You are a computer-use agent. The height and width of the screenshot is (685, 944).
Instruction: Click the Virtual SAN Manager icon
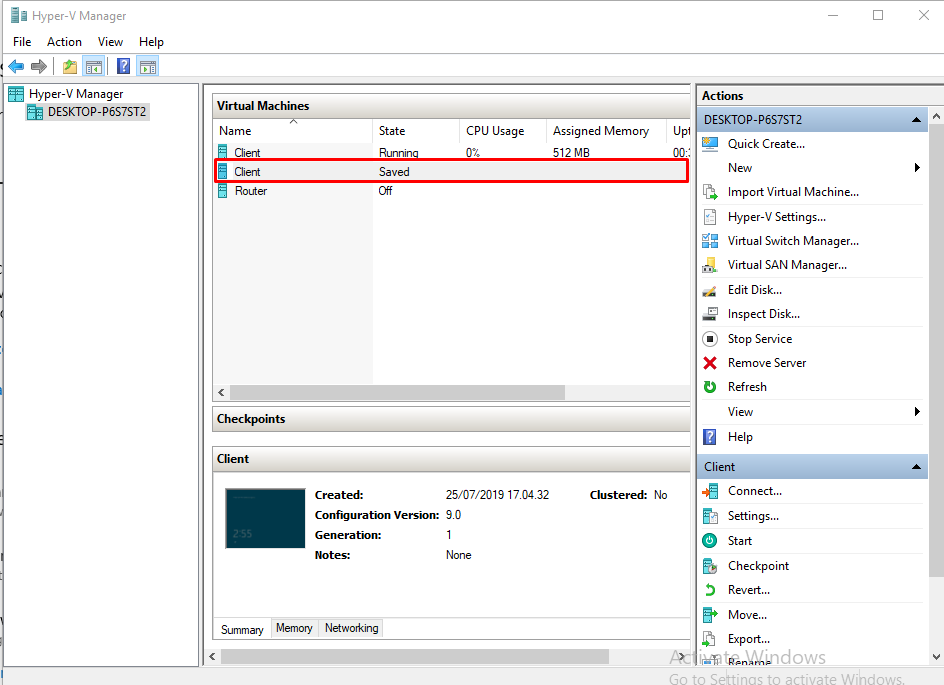click(x=710, y=265)
